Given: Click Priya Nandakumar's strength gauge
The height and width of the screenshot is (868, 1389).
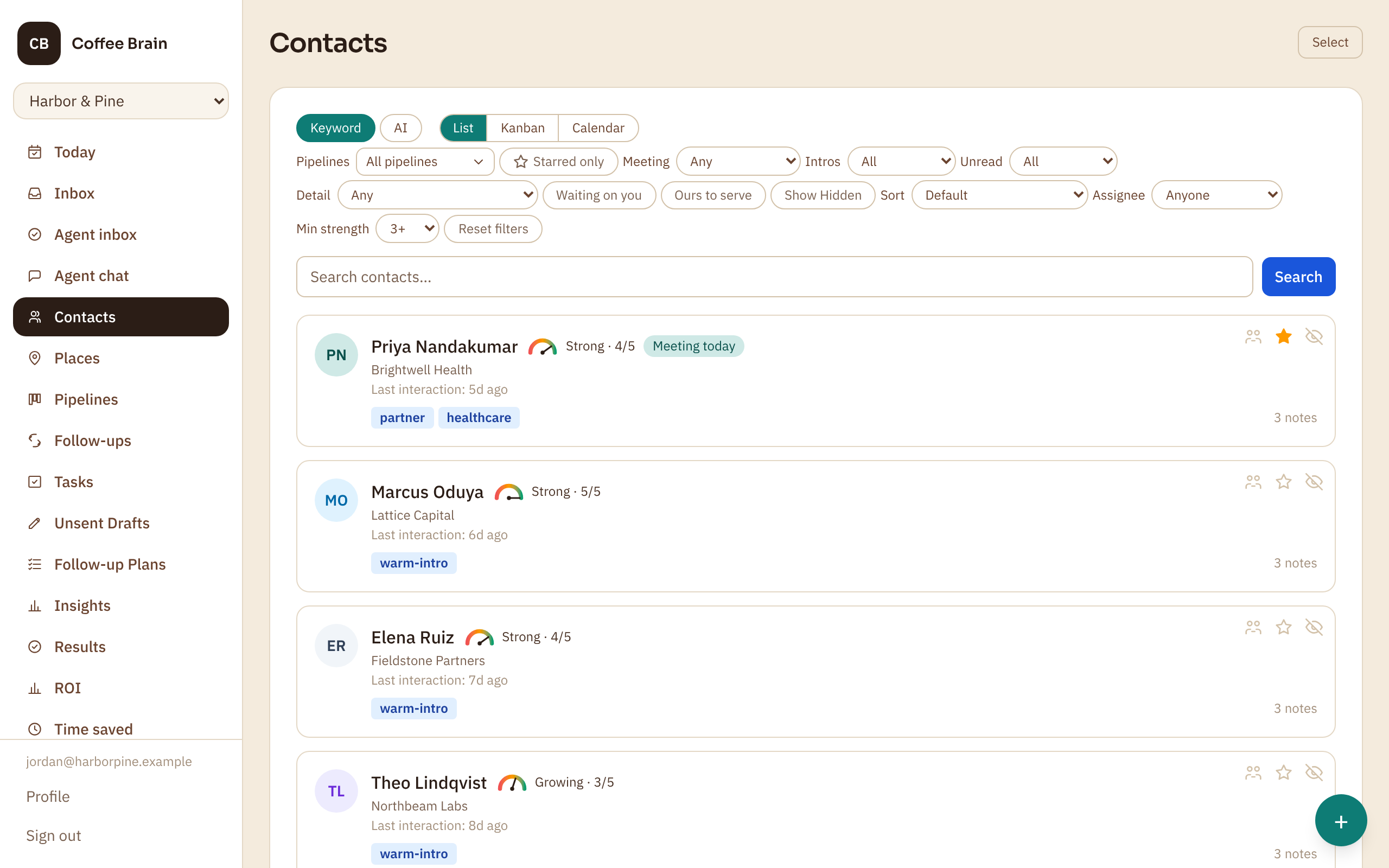Looking at the screenshot, I should 543,347.
